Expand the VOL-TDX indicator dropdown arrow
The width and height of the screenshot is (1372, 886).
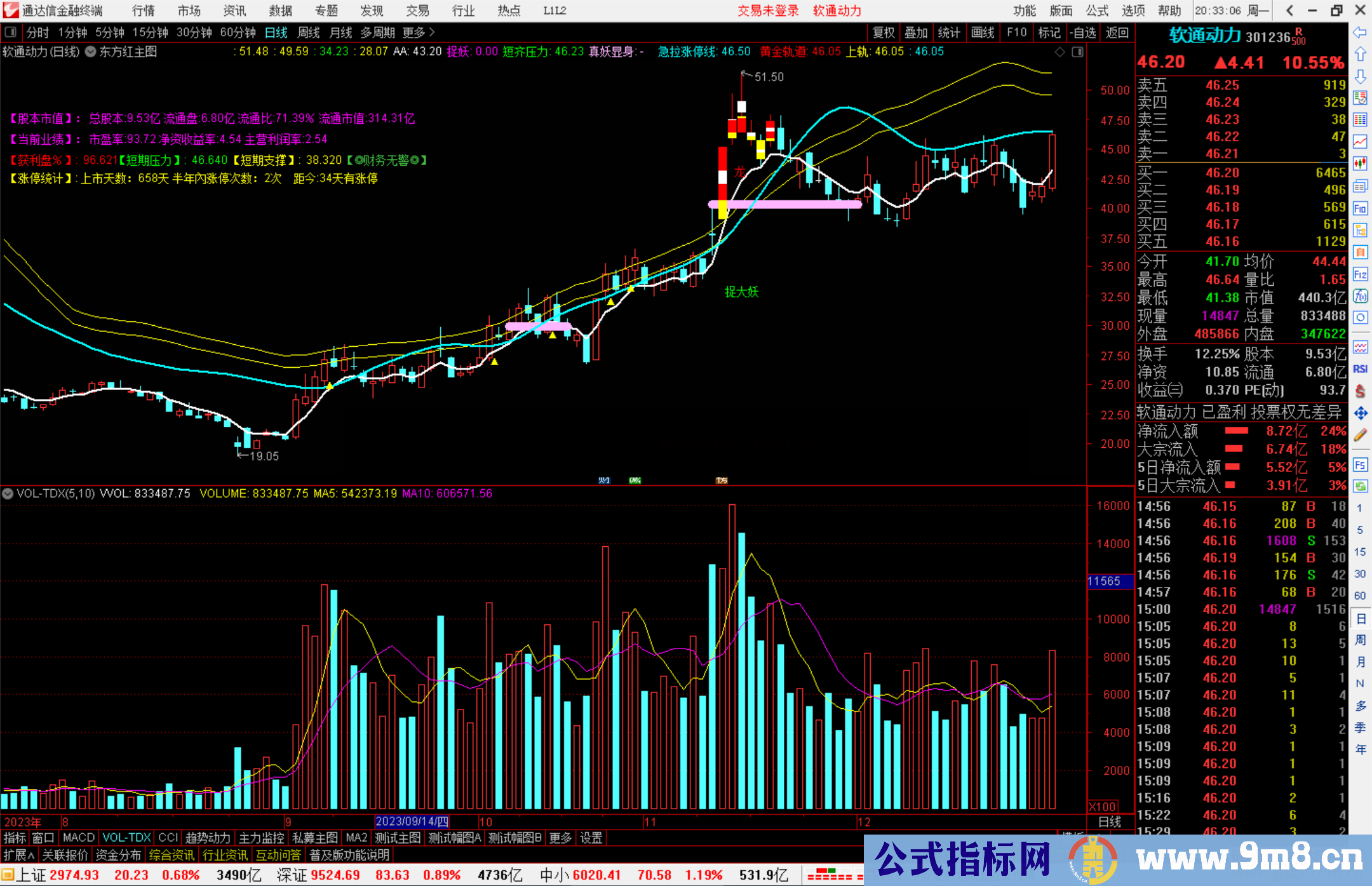[x=8, y=493]
